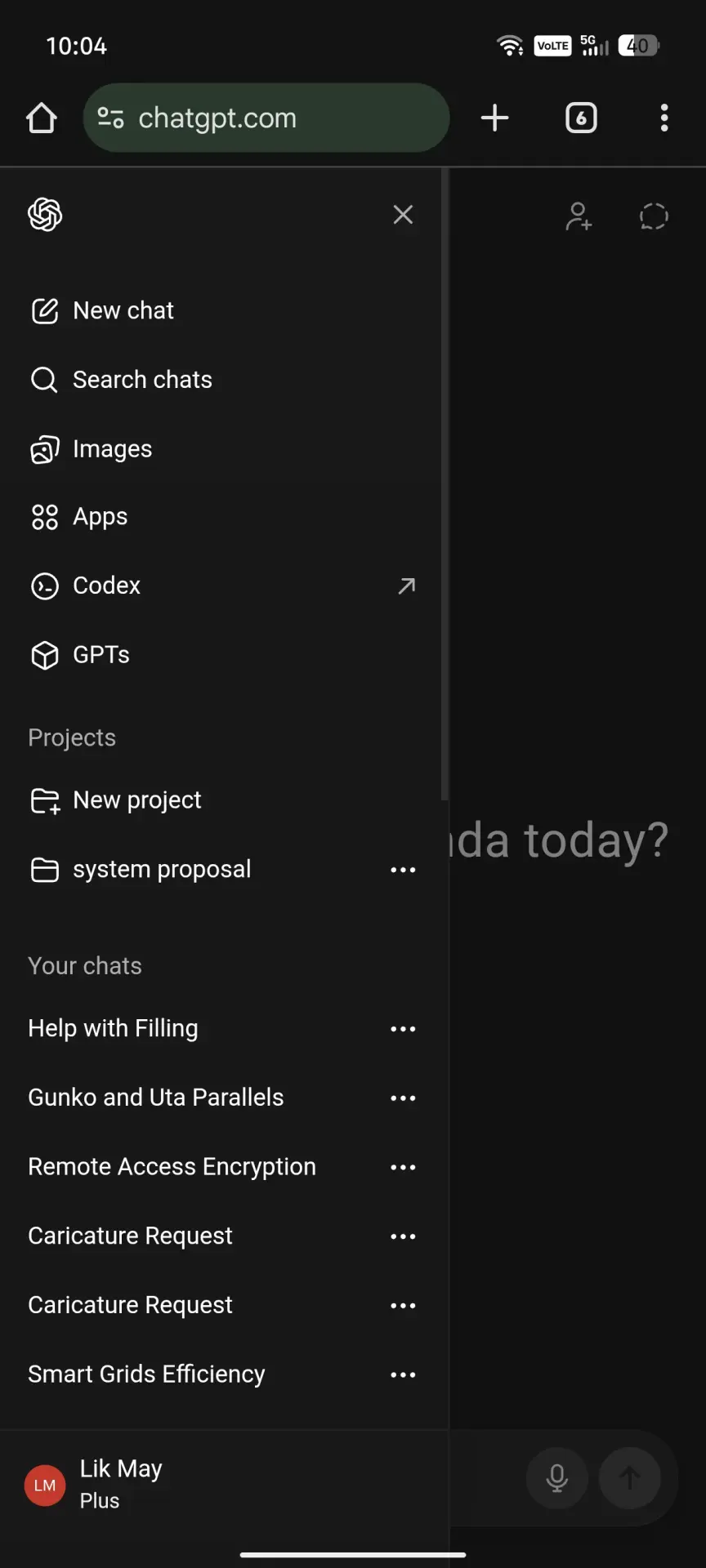Open options for Gunko and Uta Parallels
This screenshot has height=1568, width=706.
(403, 1098)
